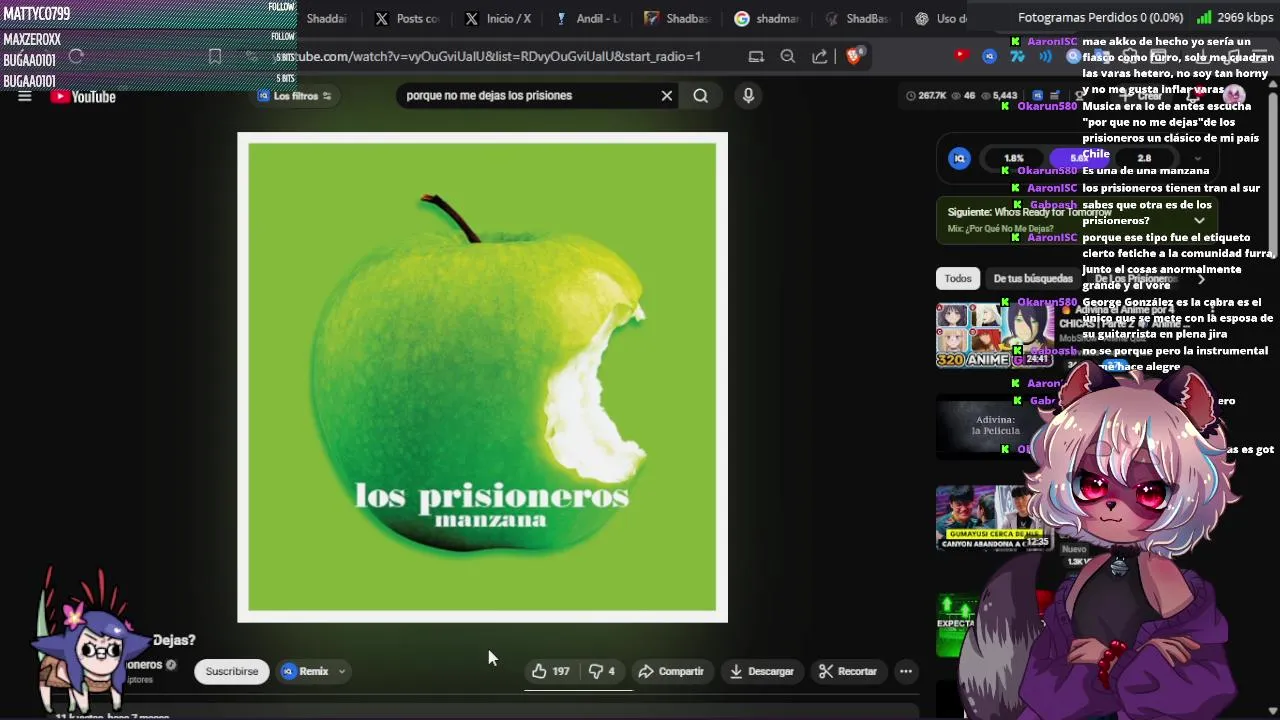This screenshot has height=720, width=1280.
Task: Open the Brave shields icon
Action: click(853, 57)
